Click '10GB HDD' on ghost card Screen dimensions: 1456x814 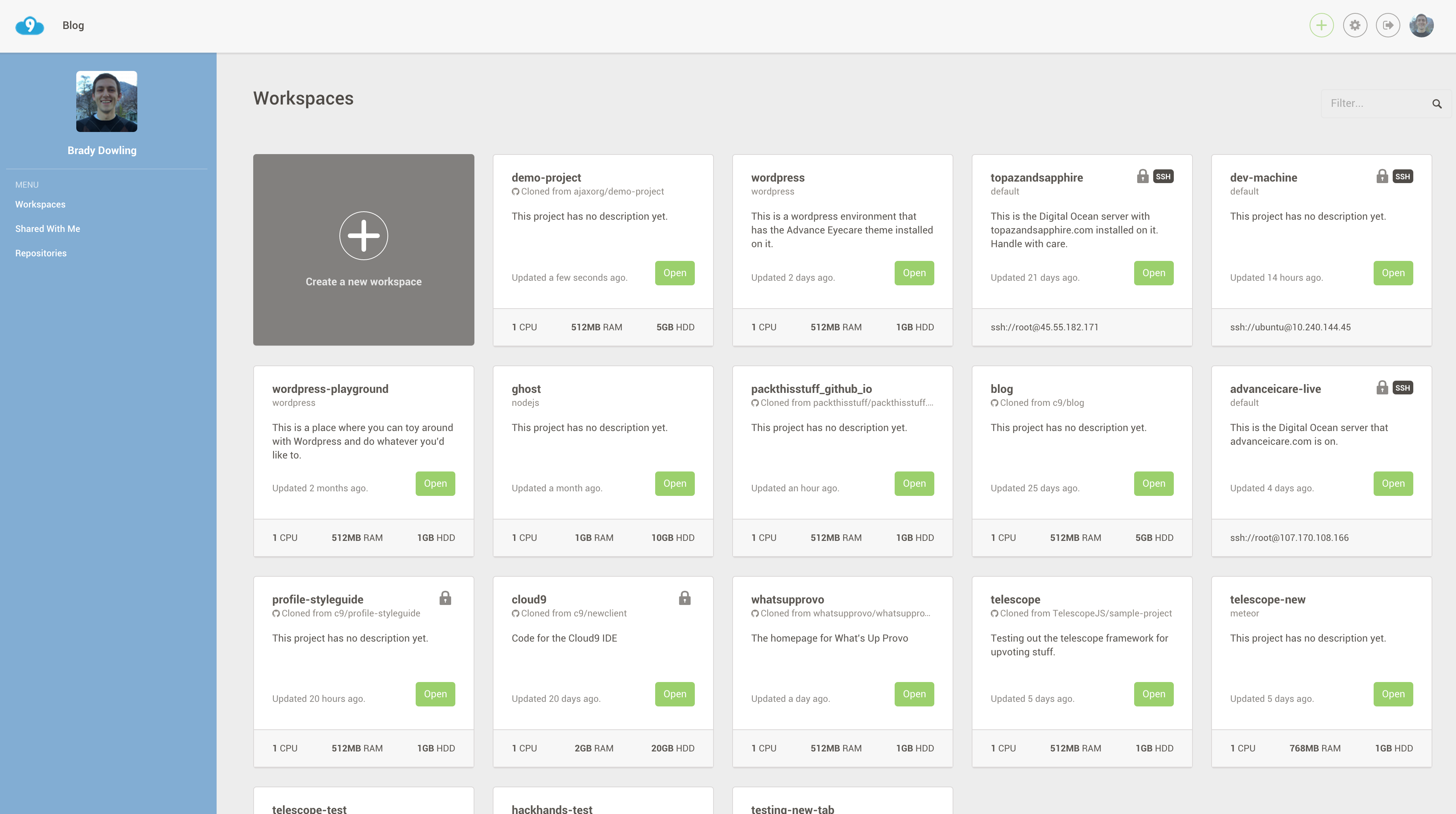(673, 537)
